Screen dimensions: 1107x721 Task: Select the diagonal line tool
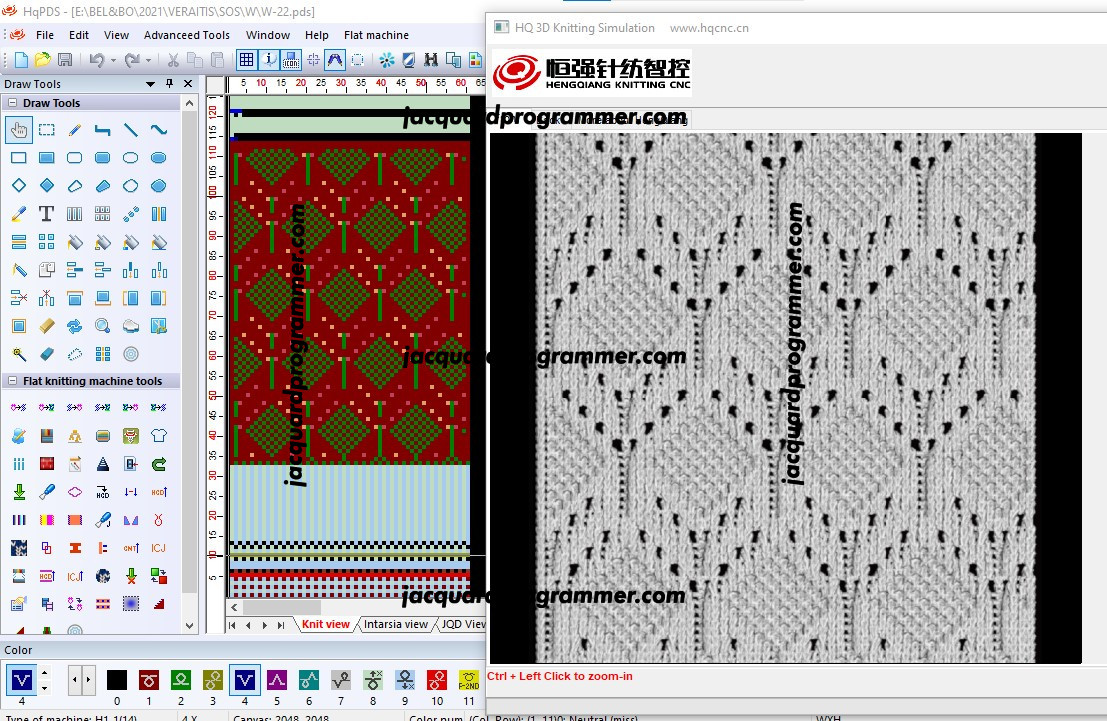[131, 130]
